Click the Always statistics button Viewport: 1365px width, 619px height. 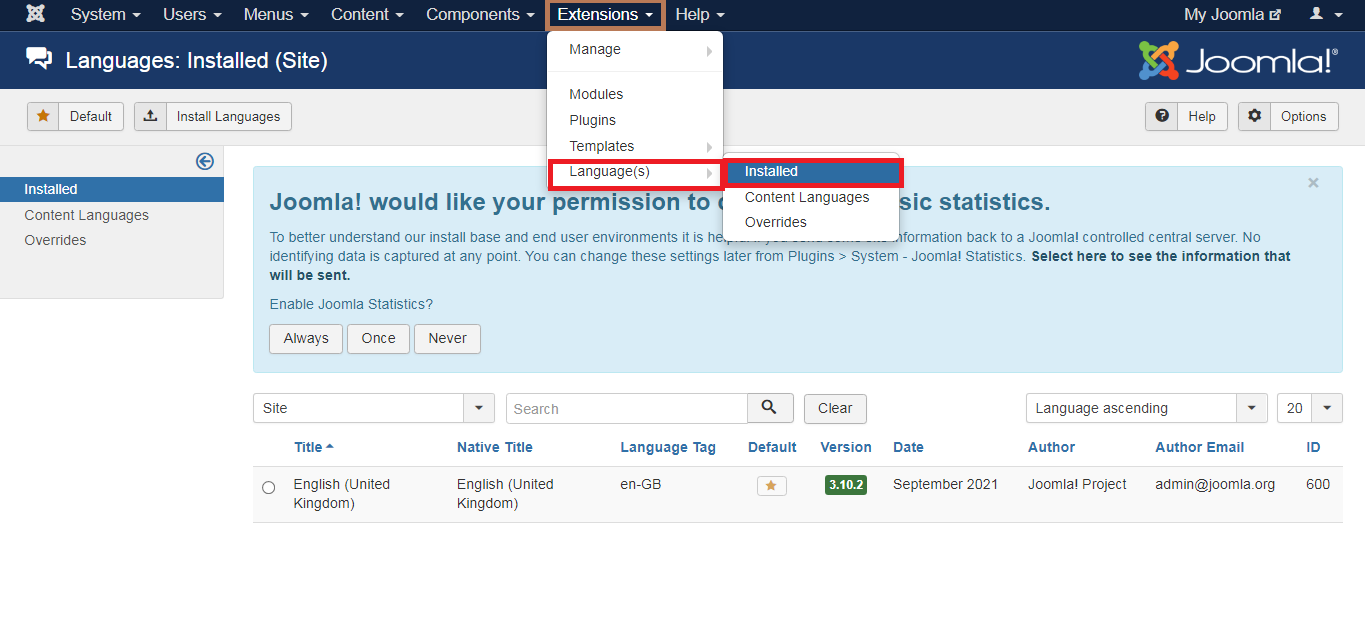(x=306, y=338)
